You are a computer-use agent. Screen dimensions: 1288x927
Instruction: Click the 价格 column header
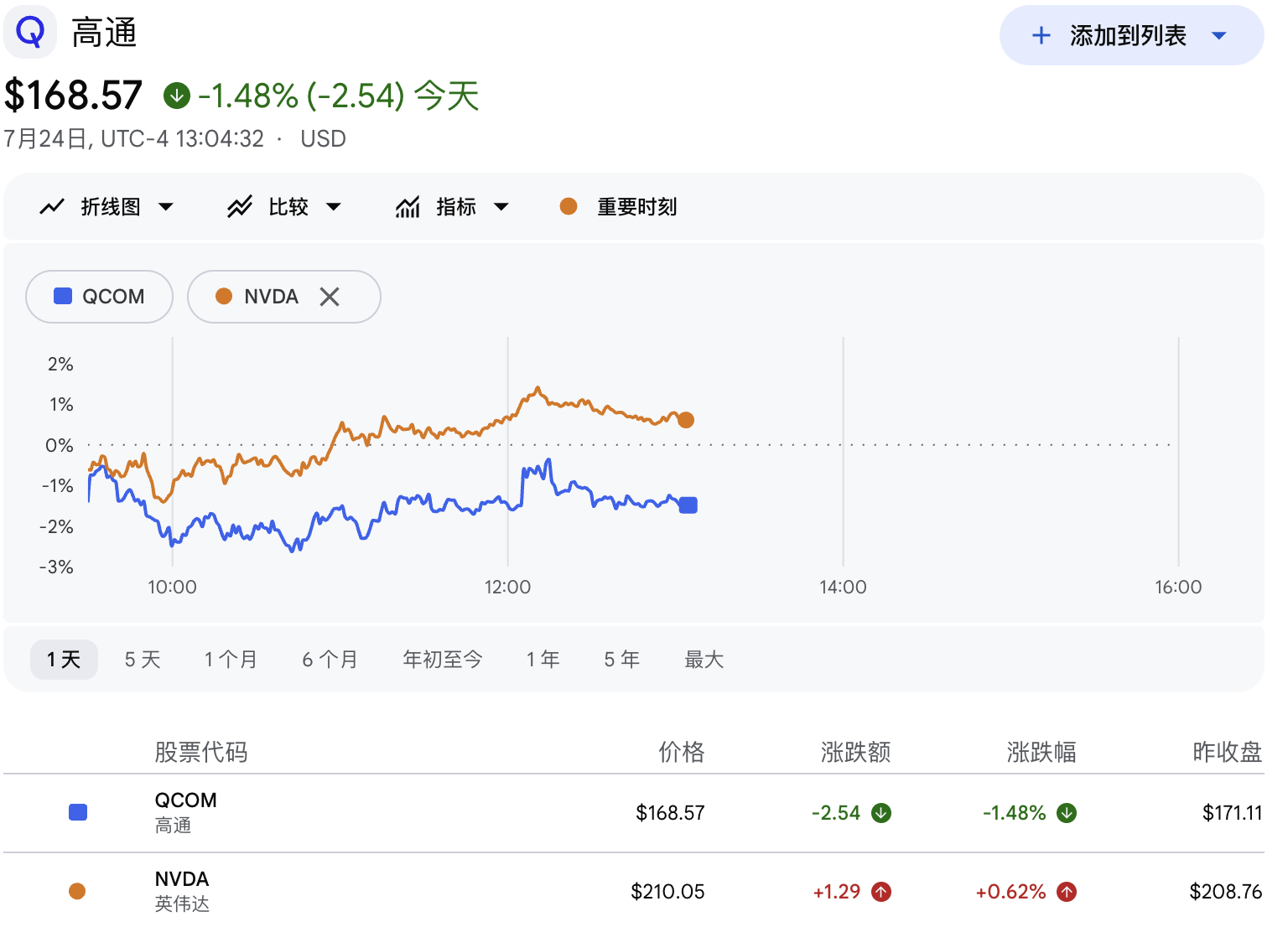[682, 752]
